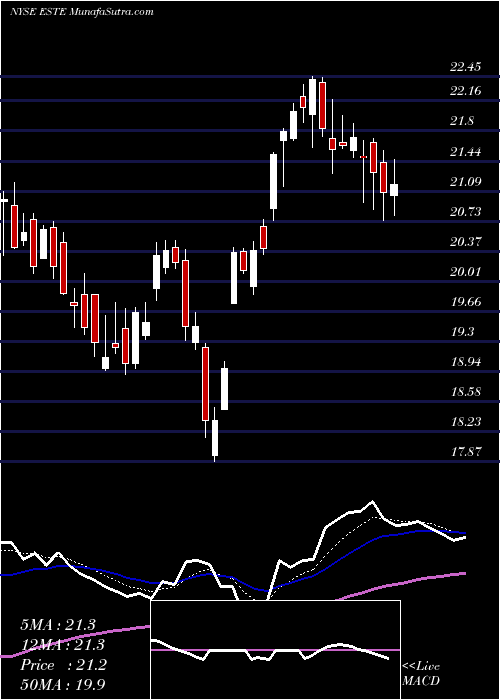This screenshot has width=500, height=700.
Task: Click the 17.87 price level label
Action: [x=465, y=451]
